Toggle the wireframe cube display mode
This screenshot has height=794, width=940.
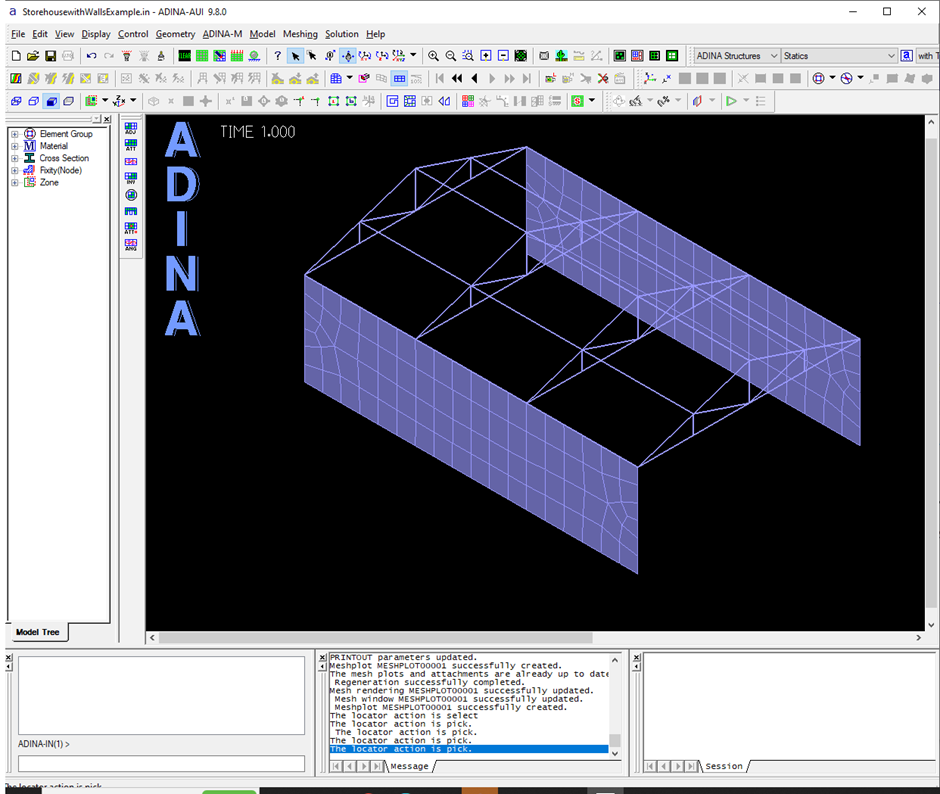click(16, 101)
